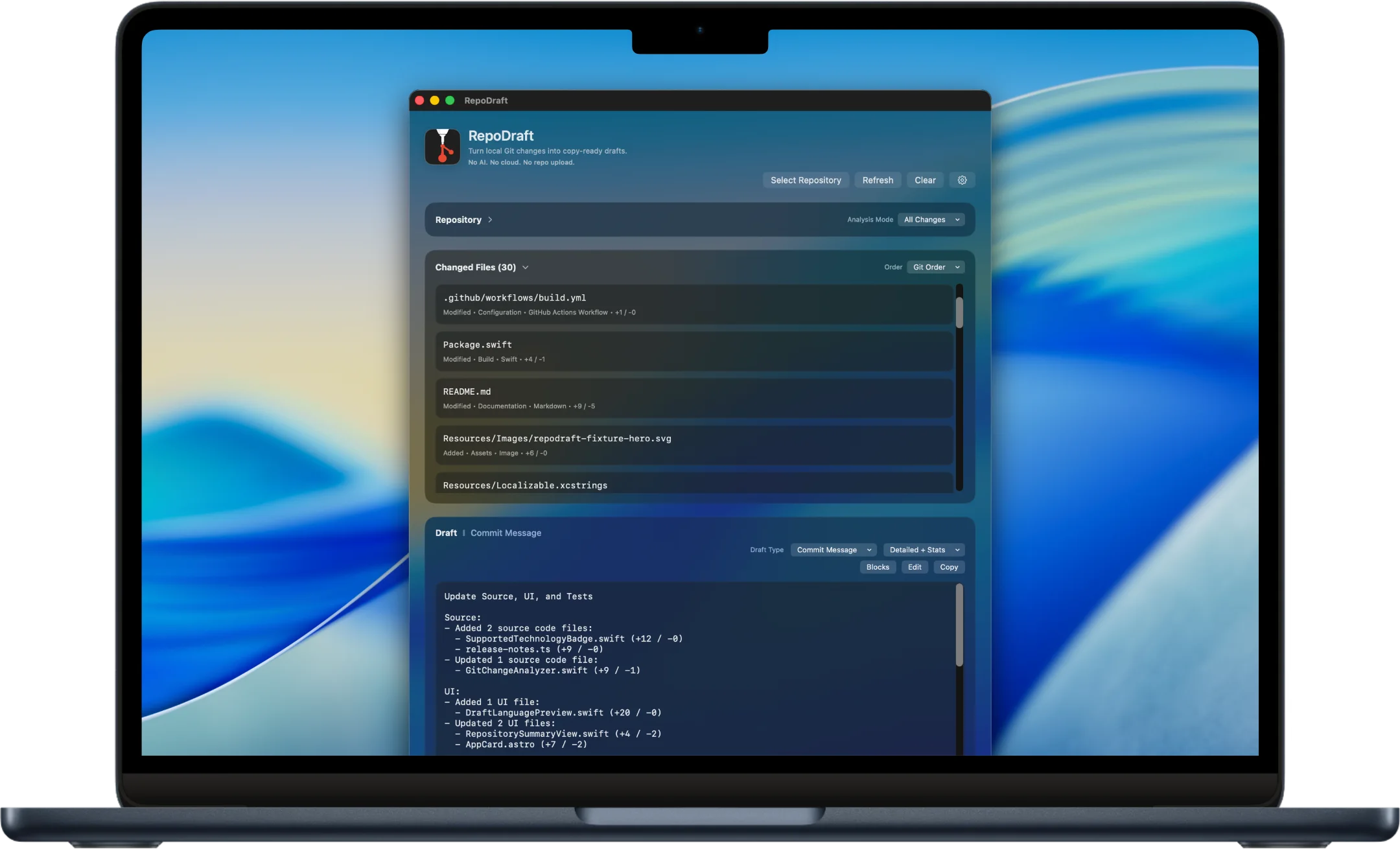Click the RepoDraft app logo icon

443,146
